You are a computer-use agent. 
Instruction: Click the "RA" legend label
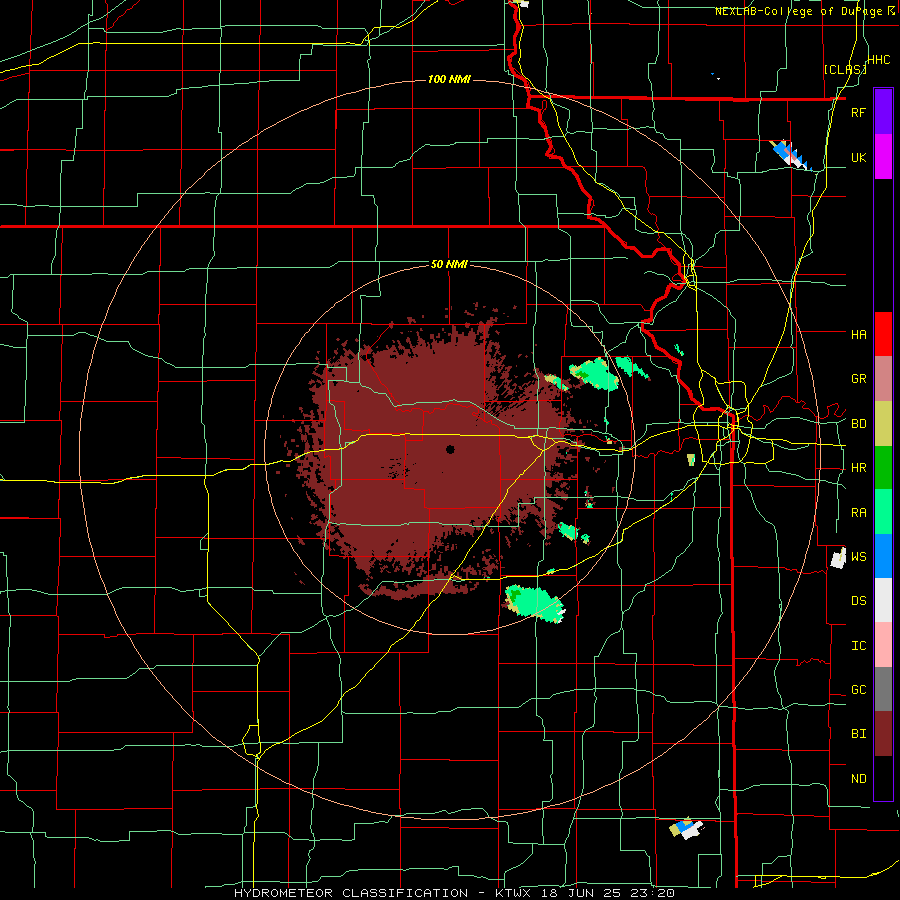point(858,513)
